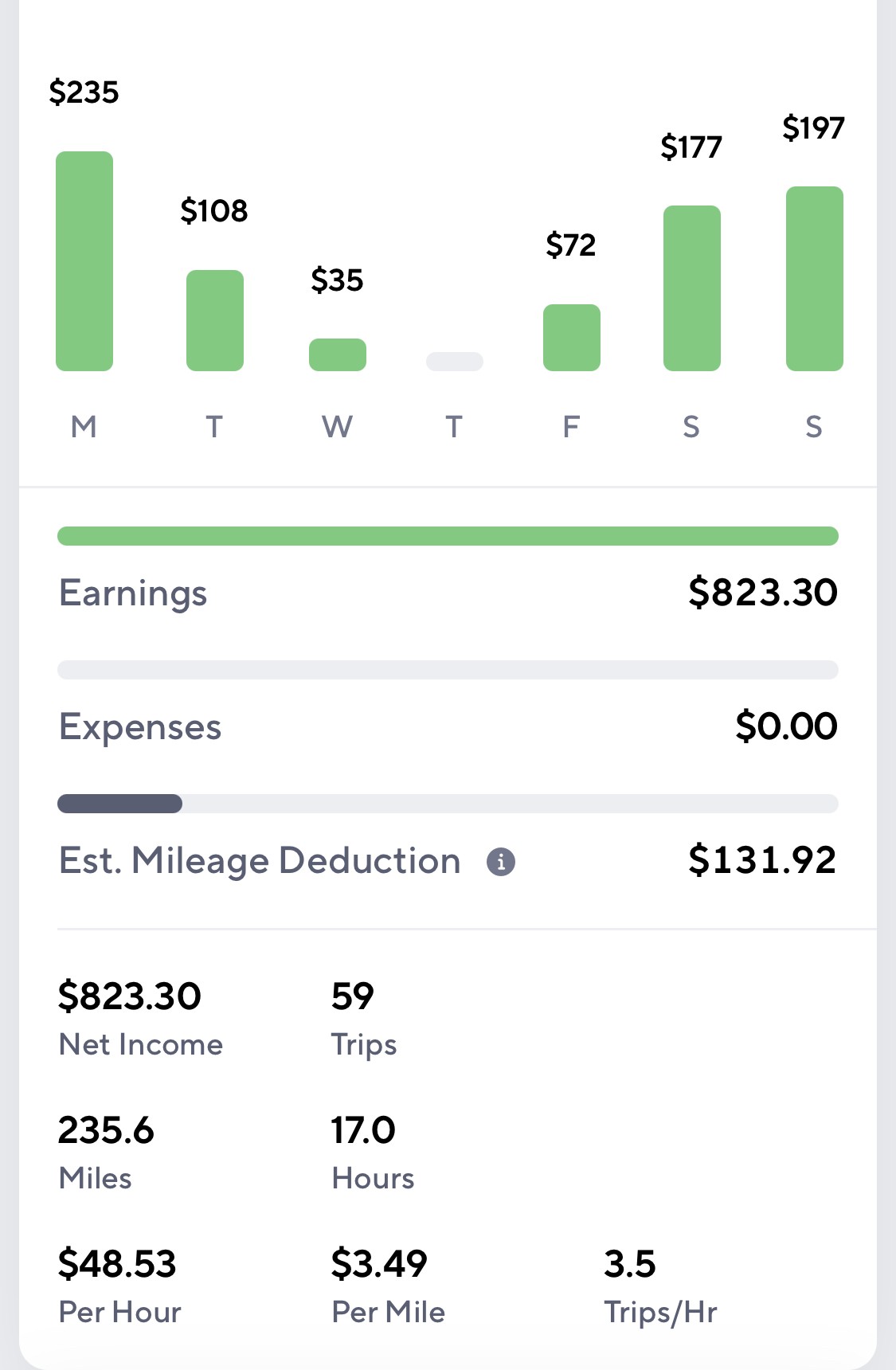This screenshot has width=896, height=1370.
Task: Tap the 59 Trips stat
Action: 364,1019
